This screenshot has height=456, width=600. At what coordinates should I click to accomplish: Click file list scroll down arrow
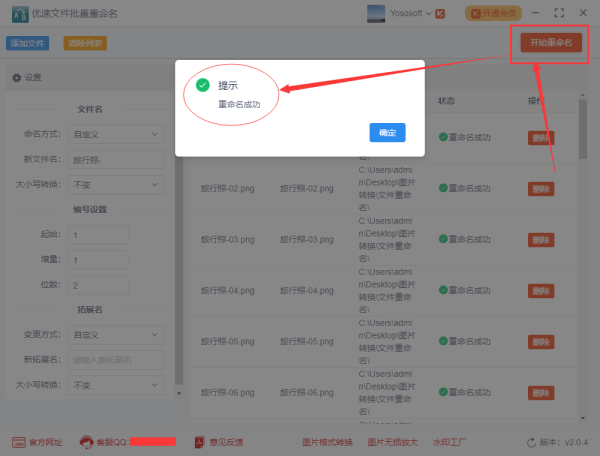click(583, 418)
